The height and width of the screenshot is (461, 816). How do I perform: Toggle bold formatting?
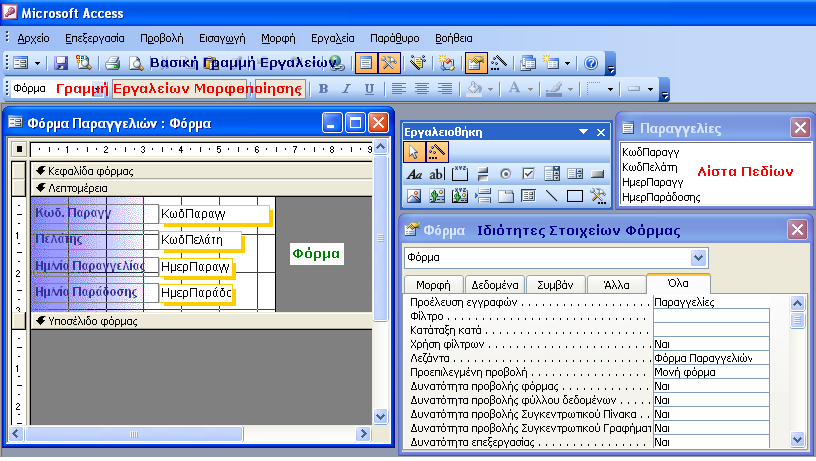[x=323, y=89]
